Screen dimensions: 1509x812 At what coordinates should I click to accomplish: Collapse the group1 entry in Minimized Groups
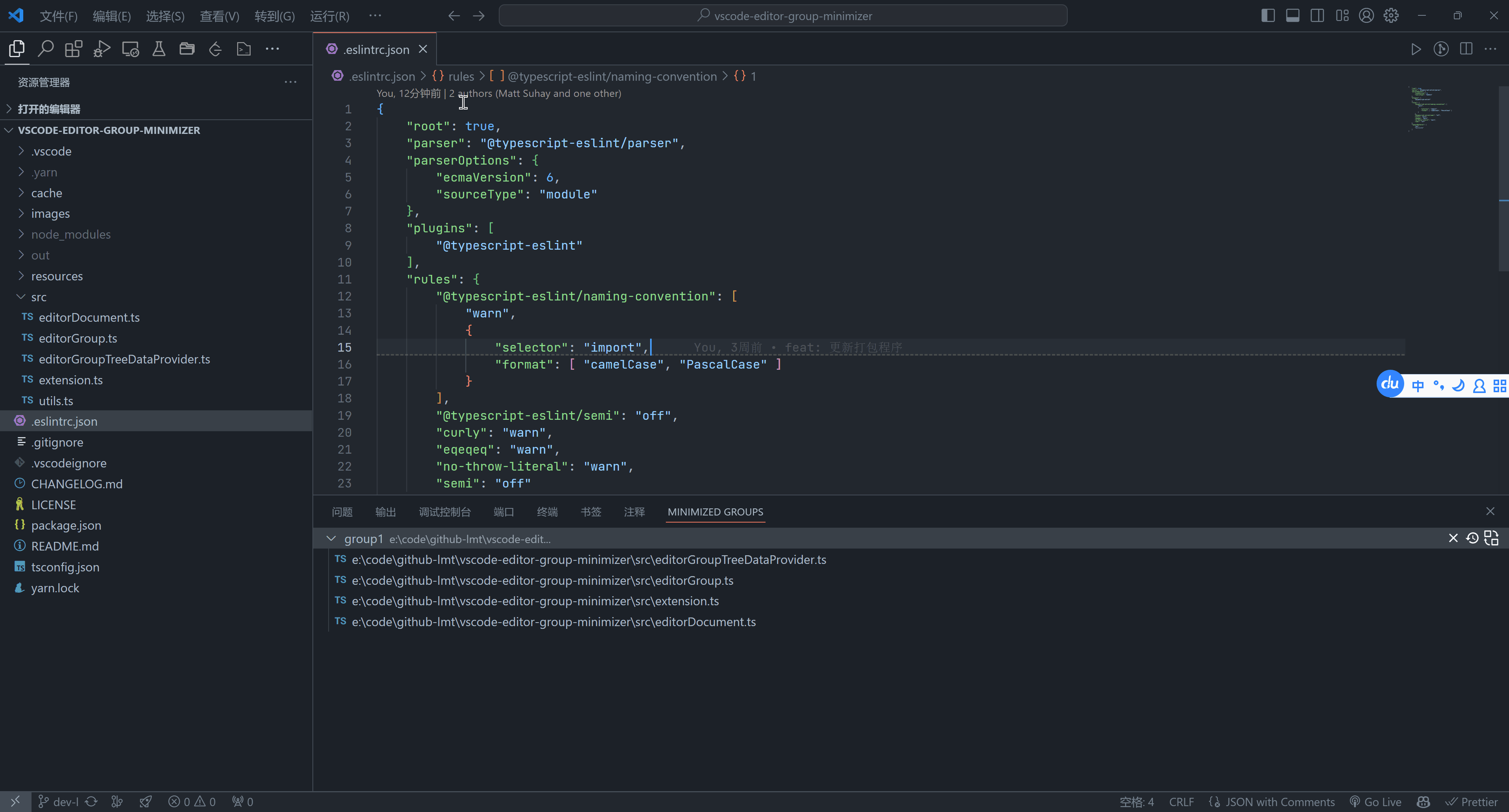pos(331,539)
